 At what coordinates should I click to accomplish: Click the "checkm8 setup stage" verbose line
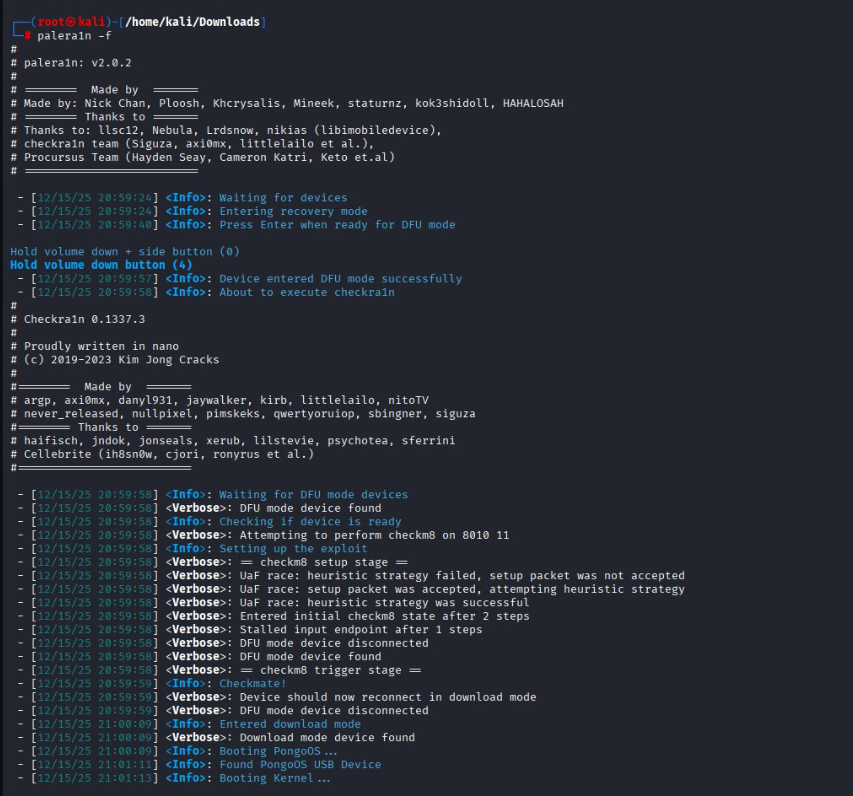(x=324, y=562)
